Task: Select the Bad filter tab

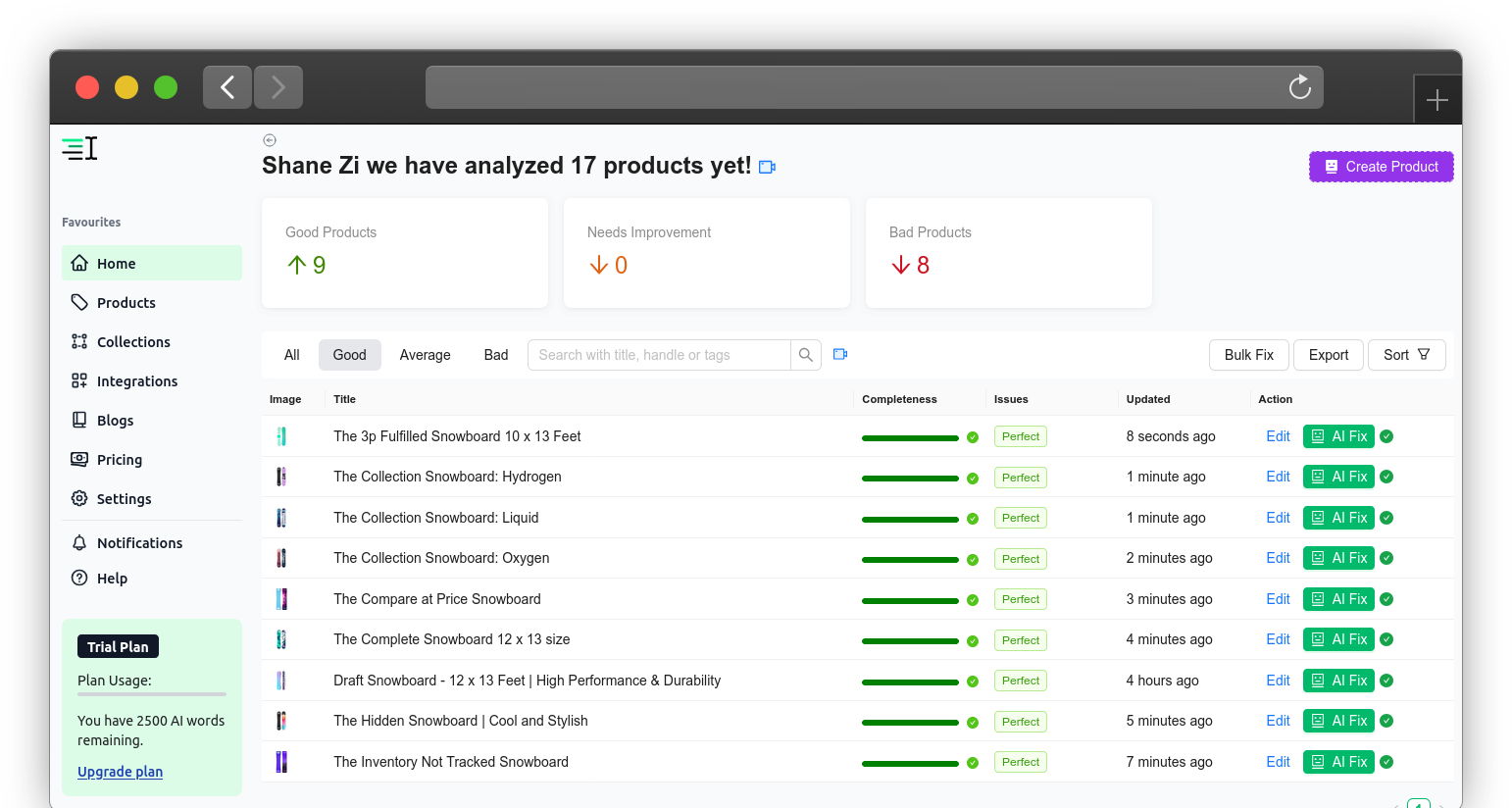Action: pyautogui.click(x=496, y=355)
